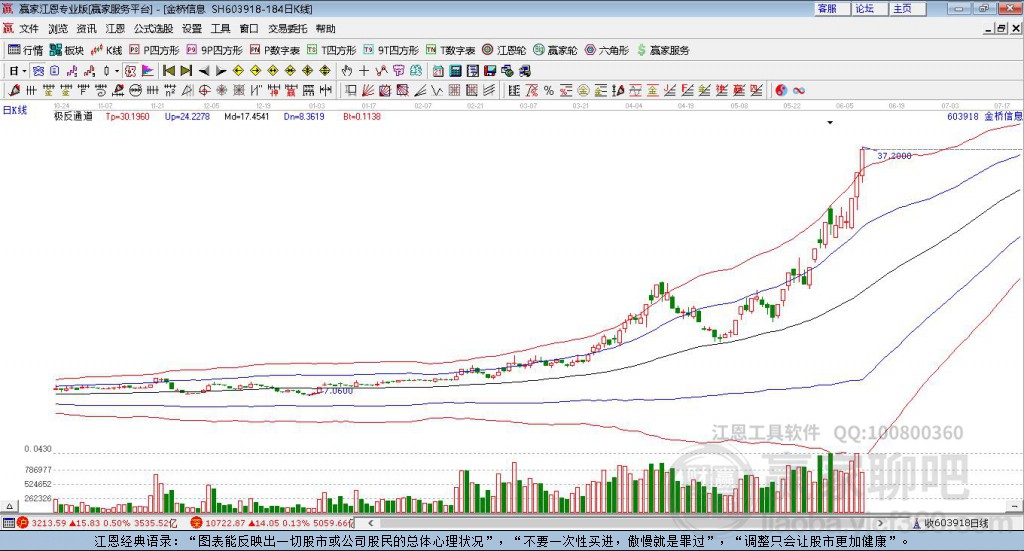Toggle the second blue list-mode button

pyautogui.click(x=54, y=71)
